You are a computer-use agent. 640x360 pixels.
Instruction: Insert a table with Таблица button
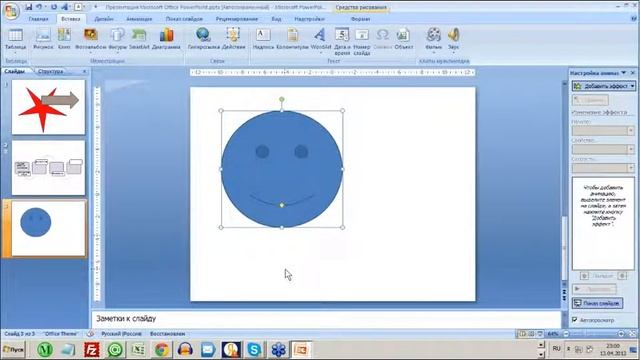[16, 40]
